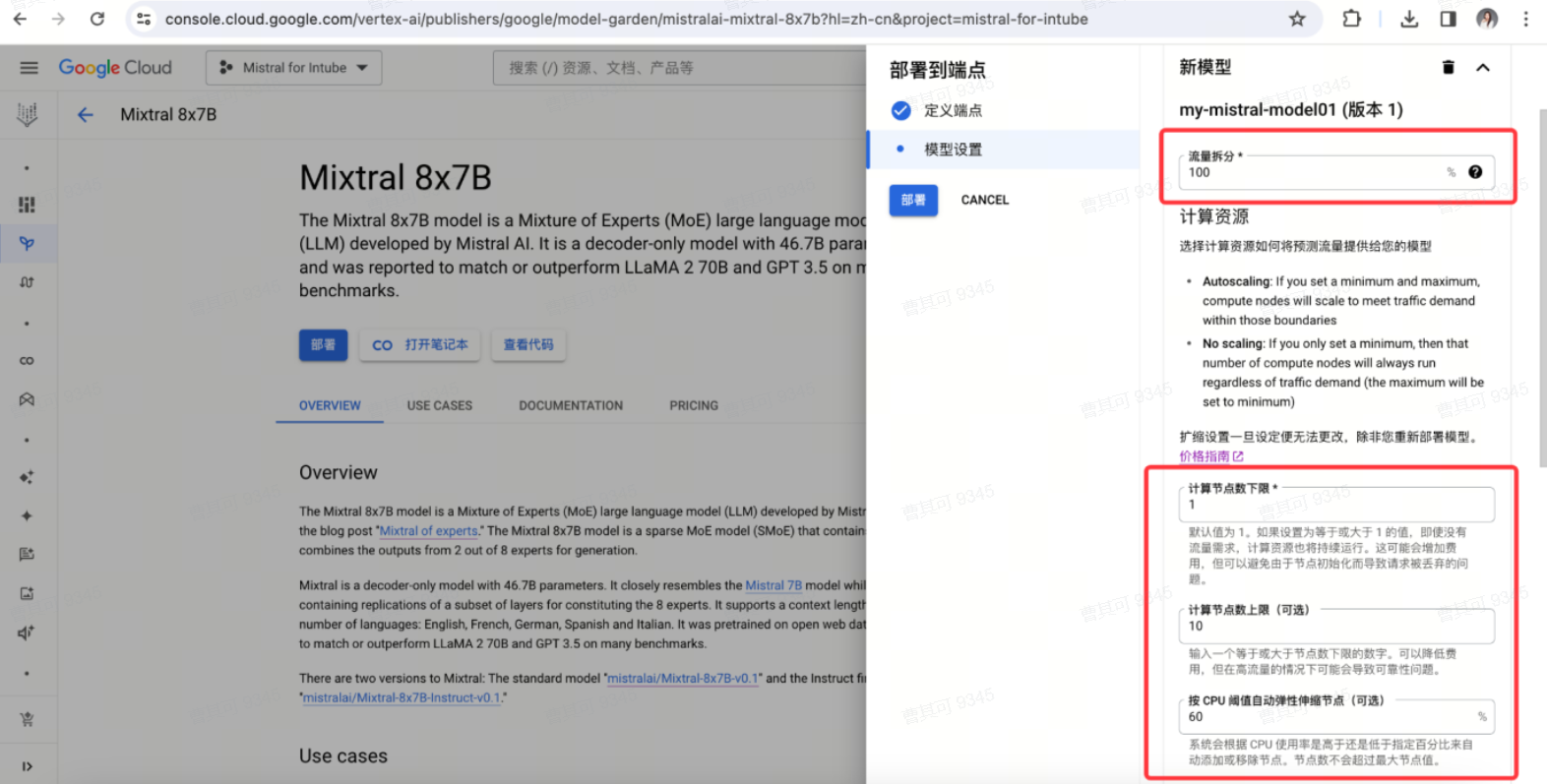Bookmark this page with the star icon
Screen dimensions: 1547x784
click(x=1297, y=19)
